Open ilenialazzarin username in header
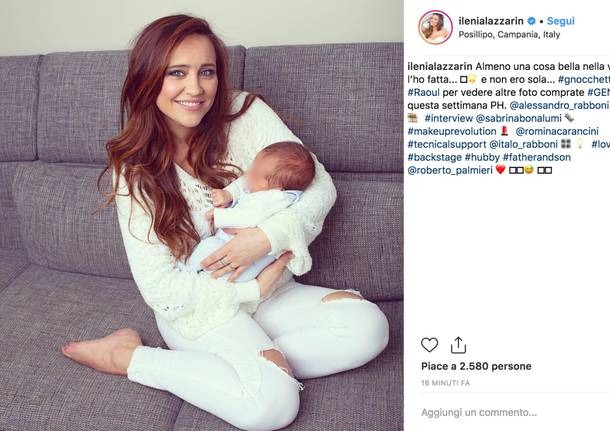 [491, 21]
